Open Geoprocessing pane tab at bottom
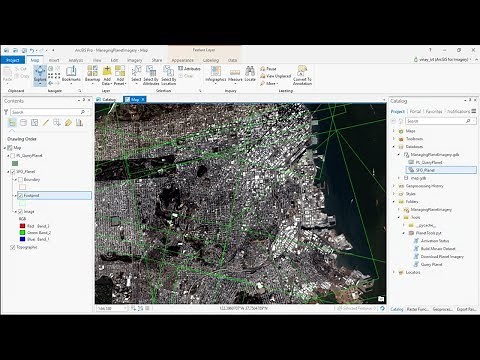The width and height of the screenshot is (480, 360). point(442,309)
